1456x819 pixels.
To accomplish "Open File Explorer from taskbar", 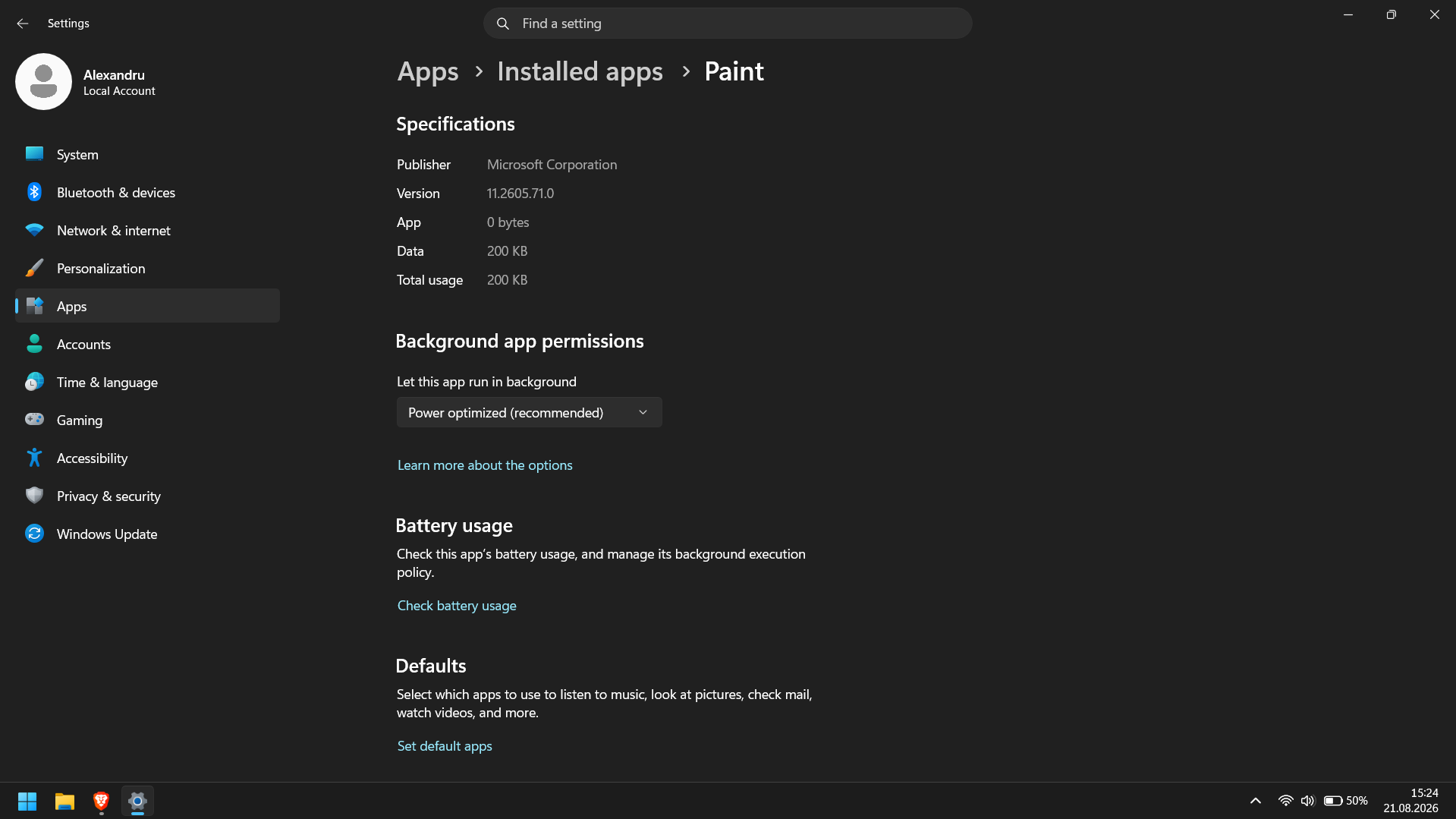I will pyautogui.click(x=64, y=801).
